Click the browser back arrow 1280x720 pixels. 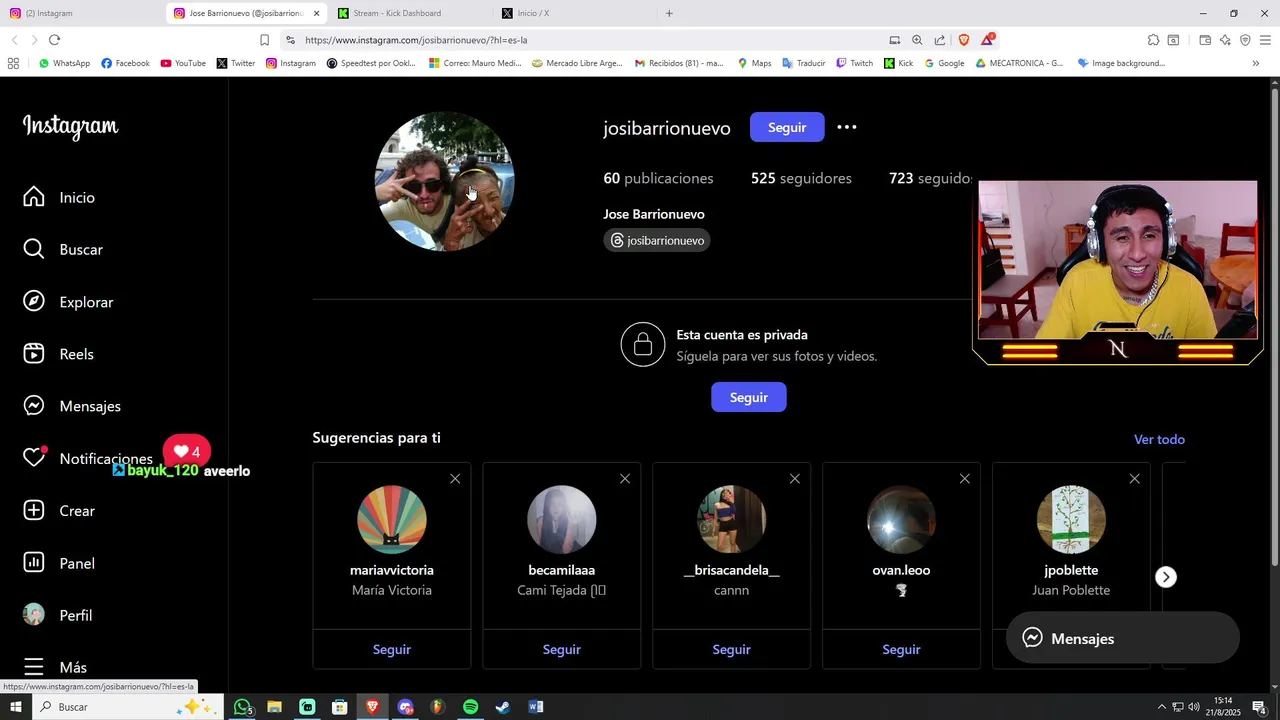pyautogui.click(x=14, y=40)
